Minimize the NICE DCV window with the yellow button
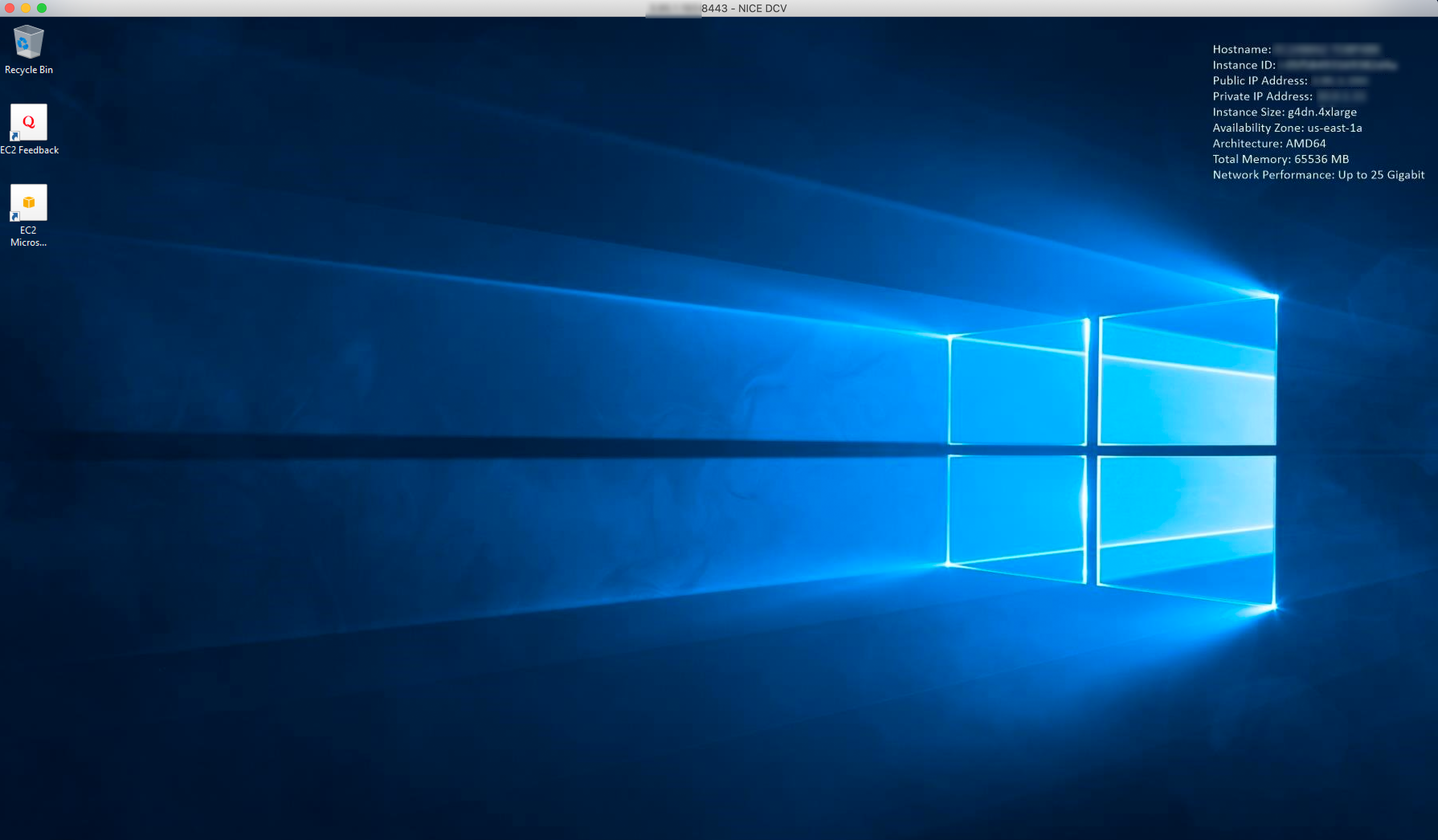 coord(26,8)
